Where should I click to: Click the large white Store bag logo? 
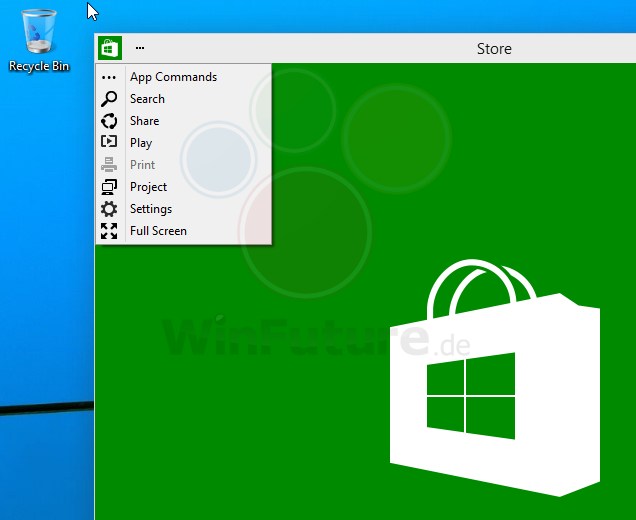(x=495, y=377)
